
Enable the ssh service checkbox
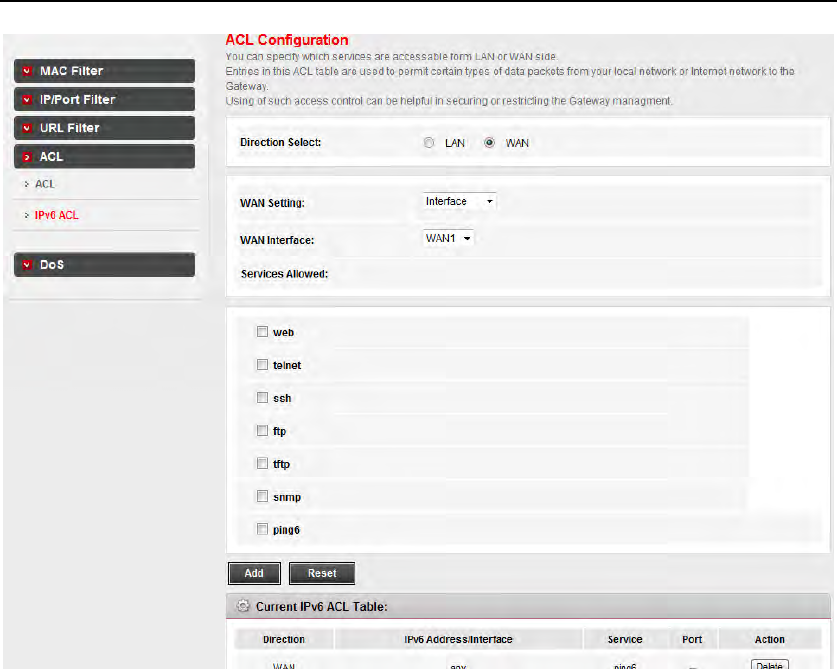coord(262,398)
